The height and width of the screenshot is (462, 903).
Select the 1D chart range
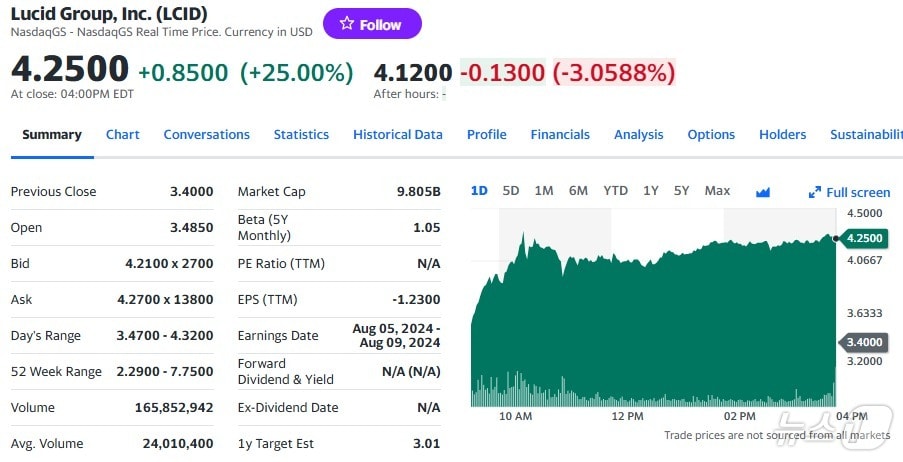pos(479,191)
